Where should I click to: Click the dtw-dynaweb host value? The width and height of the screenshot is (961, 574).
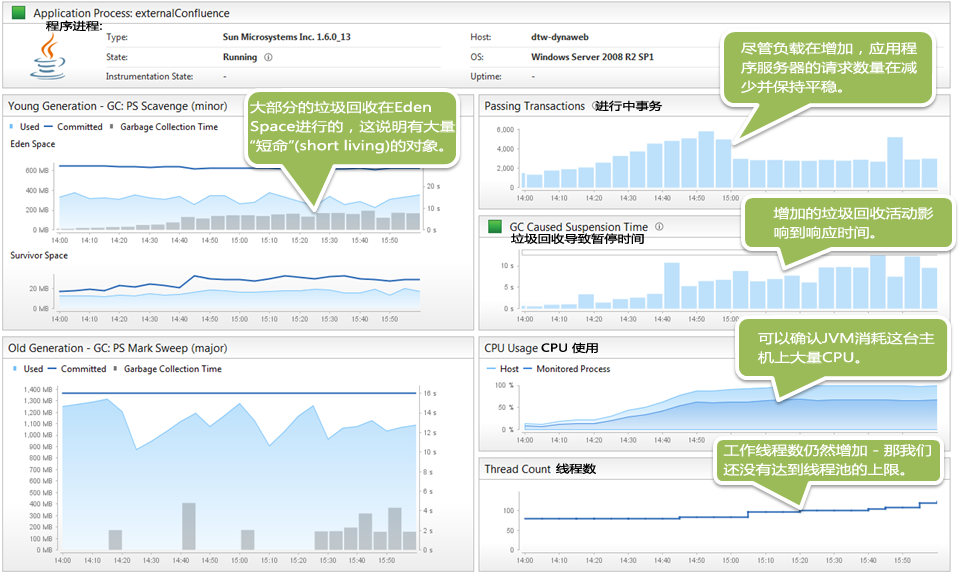tap(560, 37)
